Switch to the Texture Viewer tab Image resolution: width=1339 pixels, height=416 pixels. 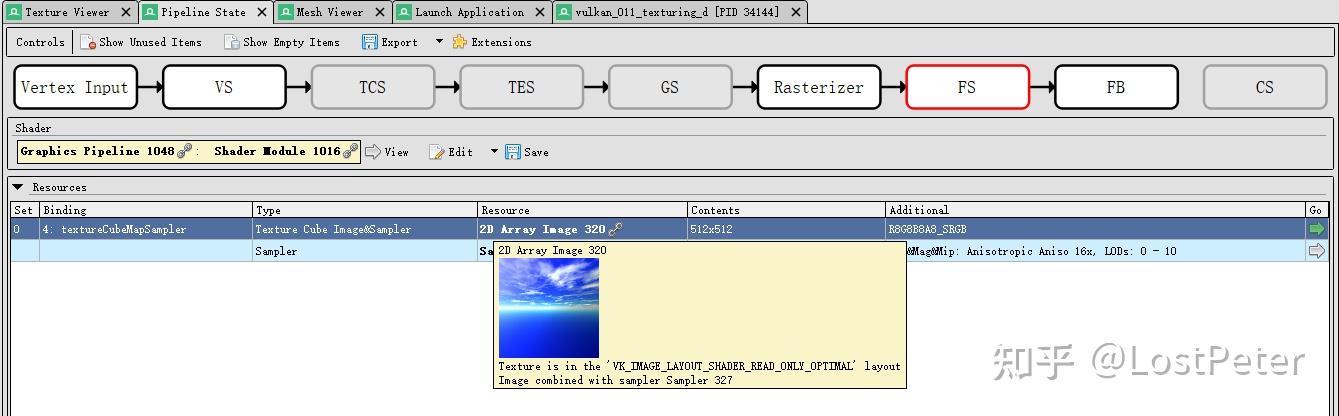coord(68,12)
